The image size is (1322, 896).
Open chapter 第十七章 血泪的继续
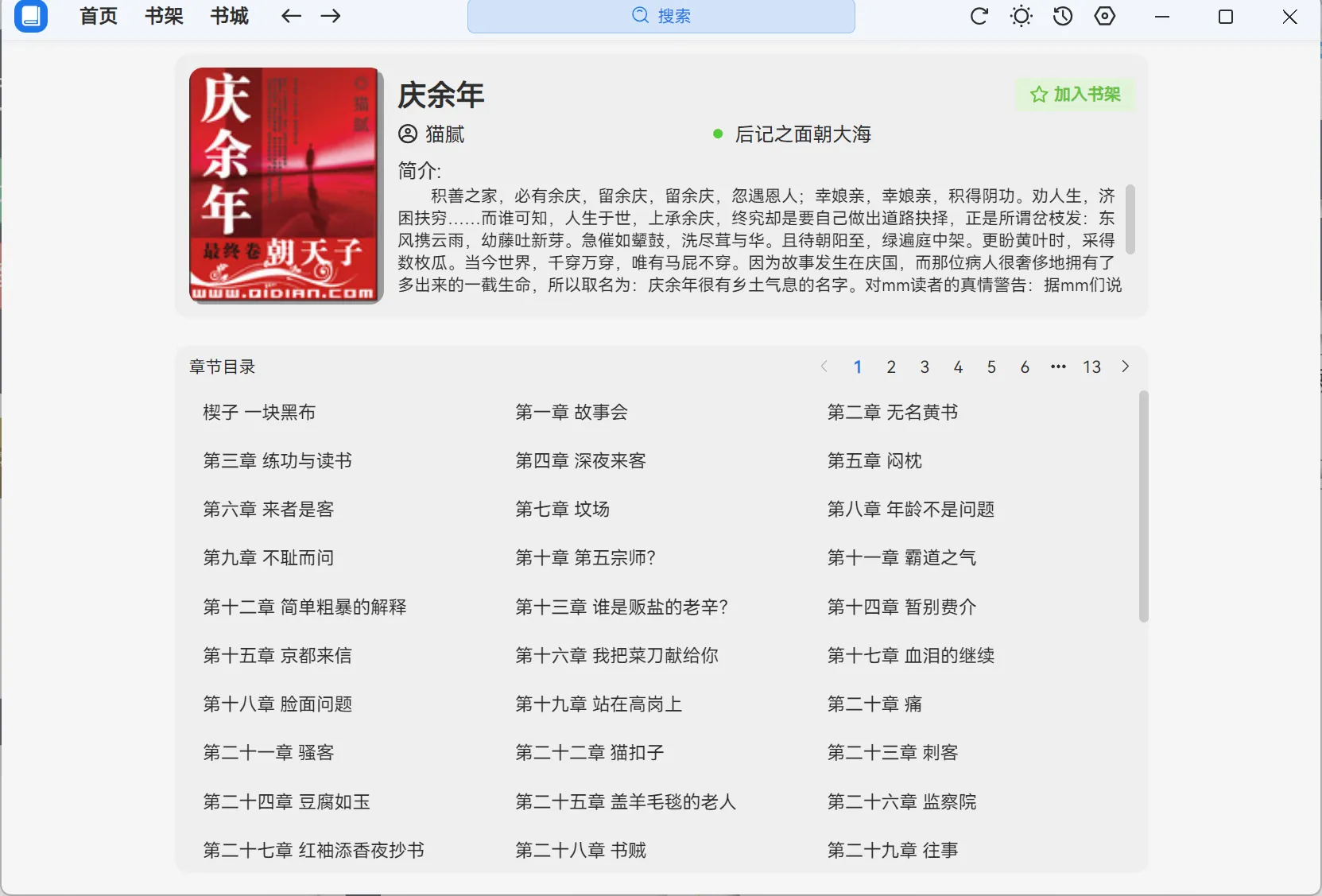pyautogui.click(x=911, y=655)
